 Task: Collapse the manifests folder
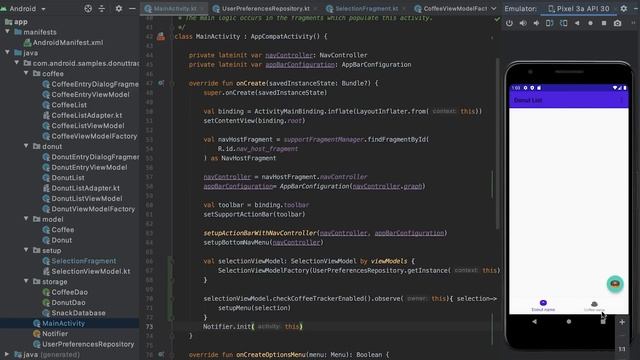click(x=7, y=31)
